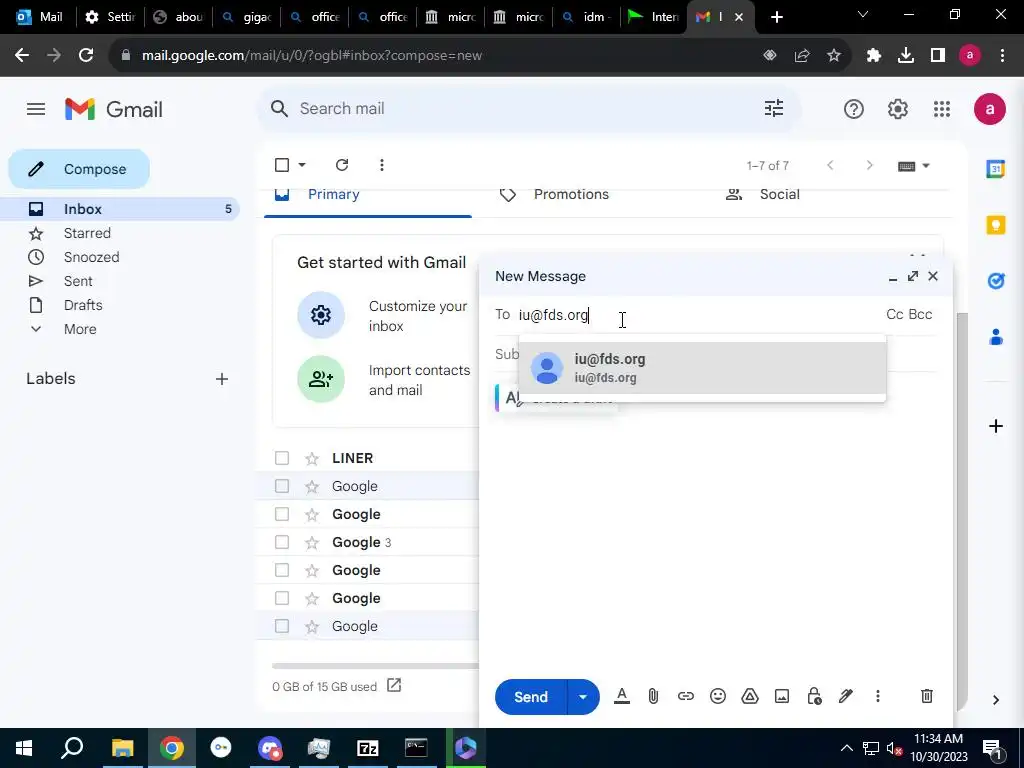Open the select dropdown arrow
Viewport: 1024px width, 768px height.
point(302,165)
